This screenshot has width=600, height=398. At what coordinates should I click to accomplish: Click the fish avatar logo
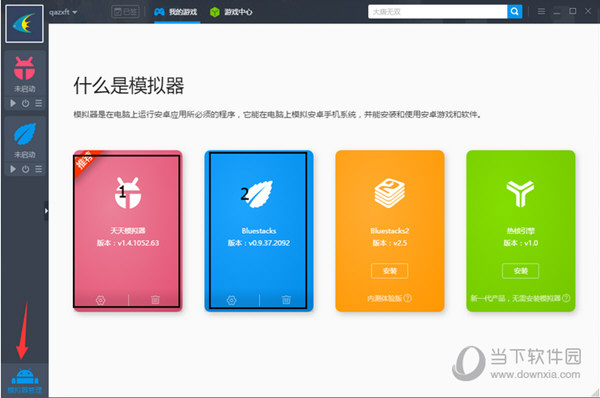(24, 23)
